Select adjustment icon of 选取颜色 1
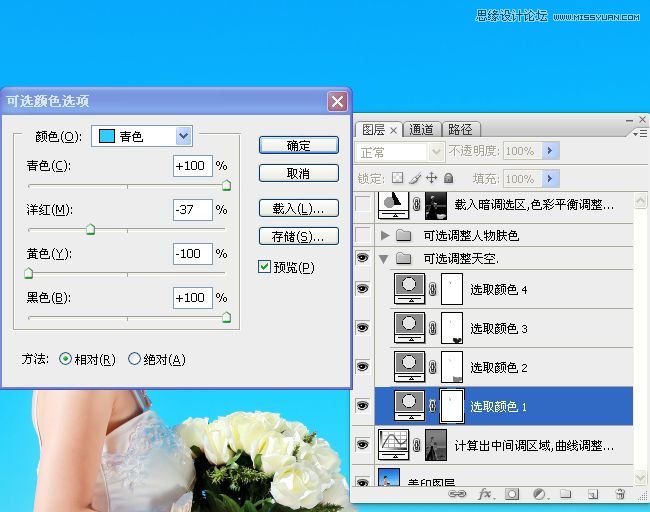 coord(409,405)
